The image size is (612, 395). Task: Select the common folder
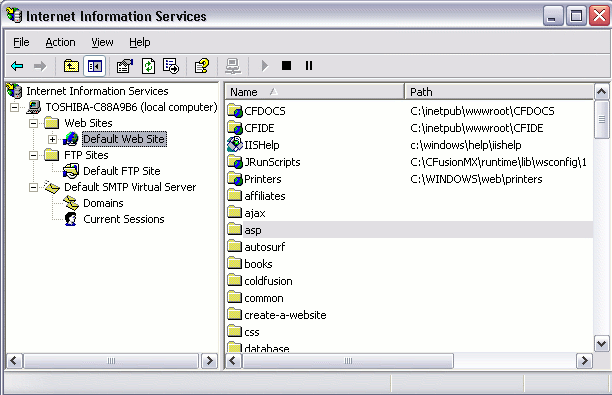(x=263, y=298)
